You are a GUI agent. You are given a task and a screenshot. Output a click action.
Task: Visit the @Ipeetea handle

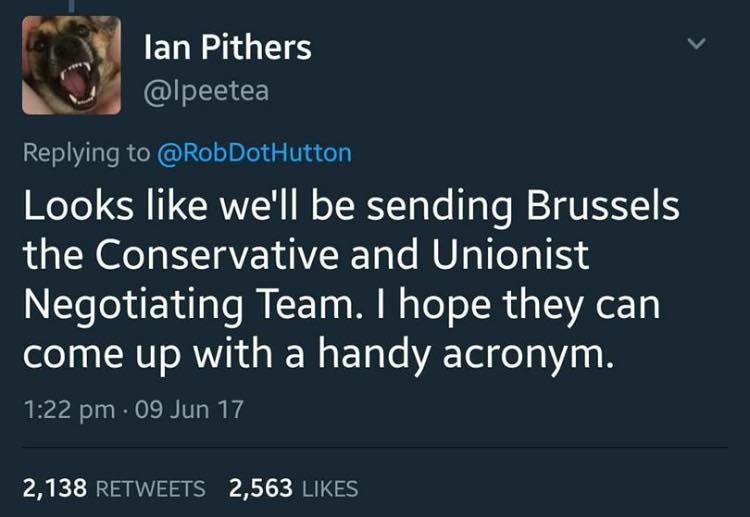[206, 91]
